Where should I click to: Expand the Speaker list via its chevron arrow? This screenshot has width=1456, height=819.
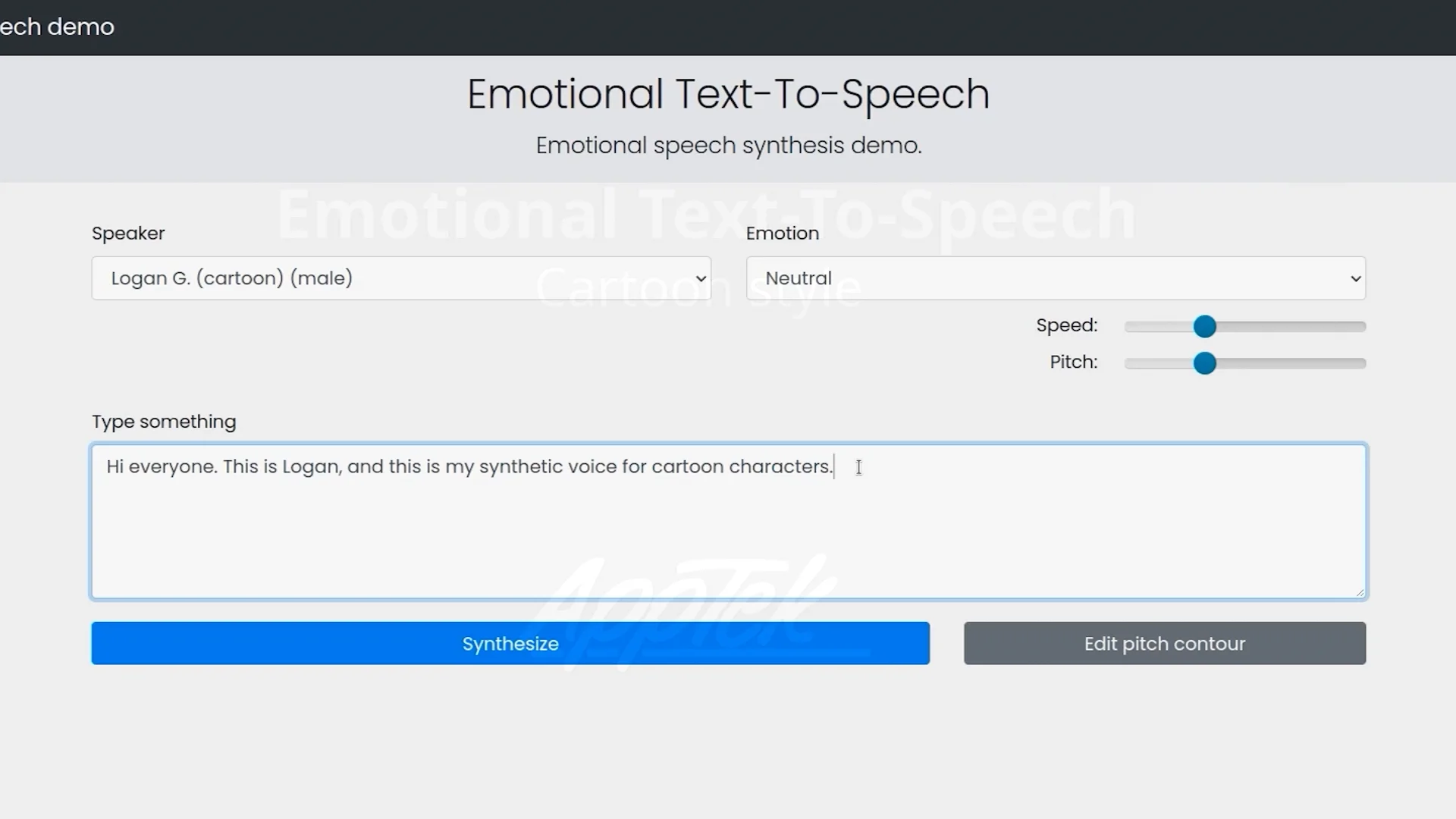click(x=701, y=278)
